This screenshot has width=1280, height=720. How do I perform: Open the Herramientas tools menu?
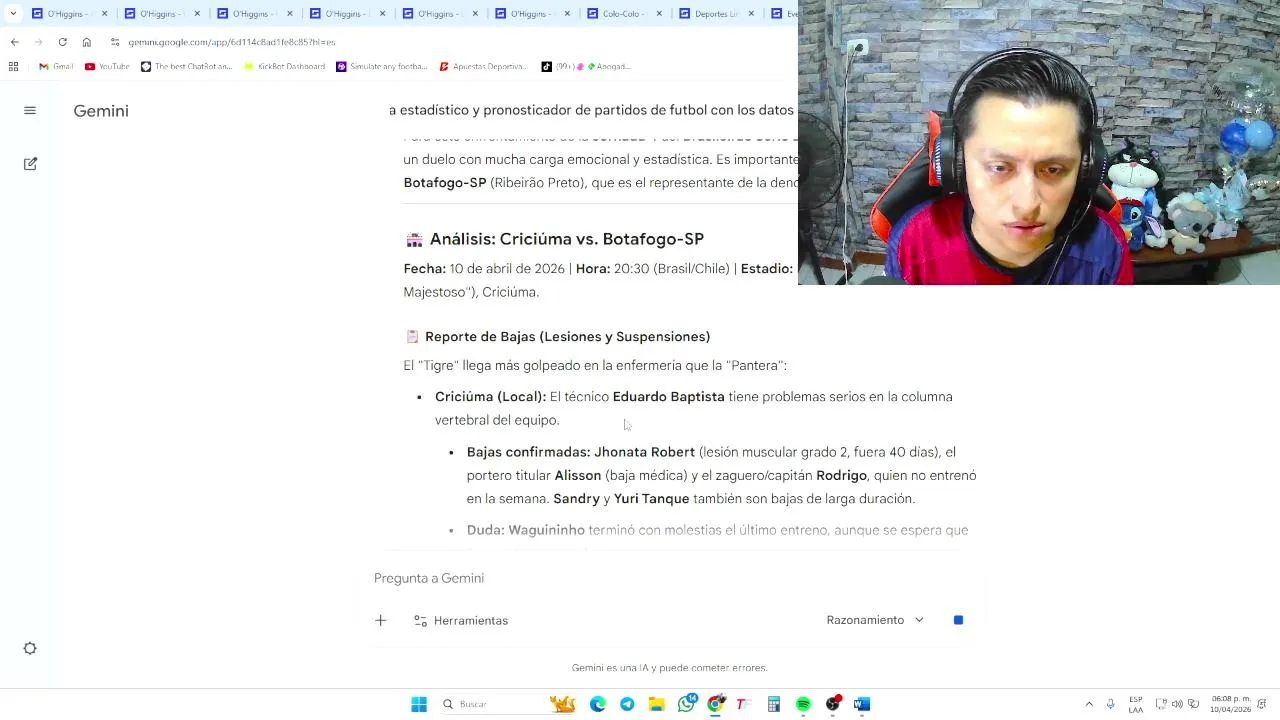point(461,620)
